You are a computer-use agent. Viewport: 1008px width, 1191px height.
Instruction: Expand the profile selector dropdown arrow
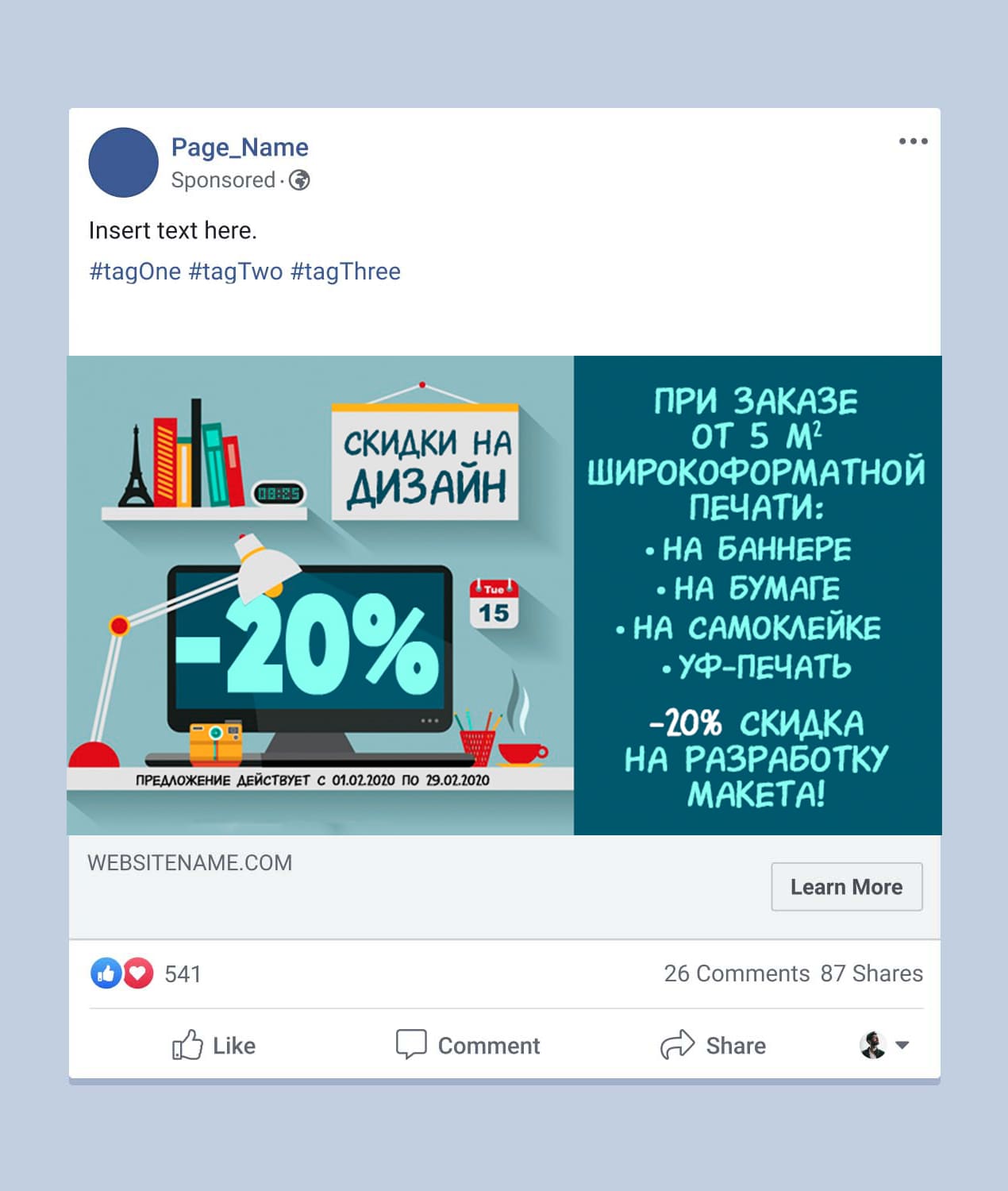point(902,1045)
